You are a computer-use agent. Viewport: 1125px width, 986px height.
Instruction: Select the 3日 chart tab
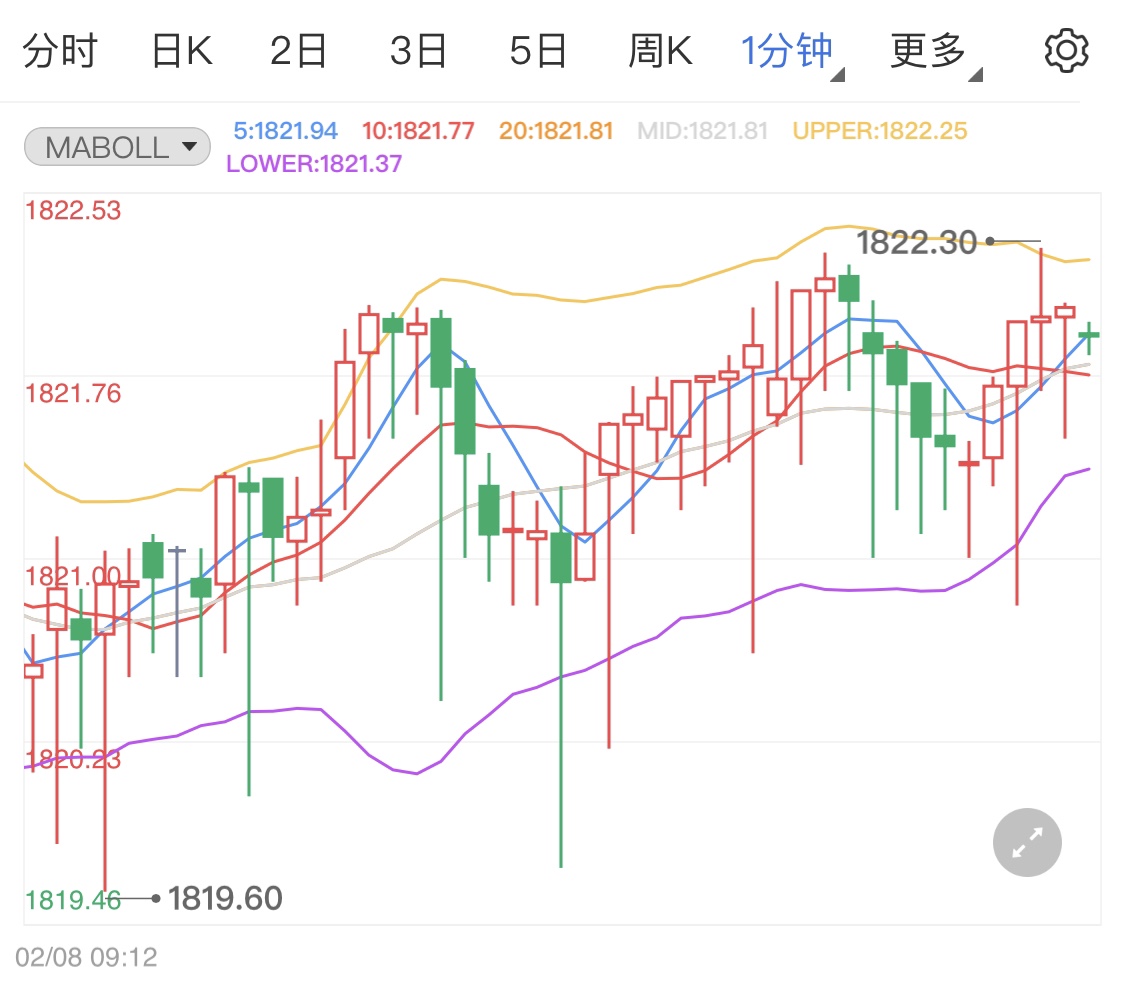pyautogui.click(x=418, y=52)
